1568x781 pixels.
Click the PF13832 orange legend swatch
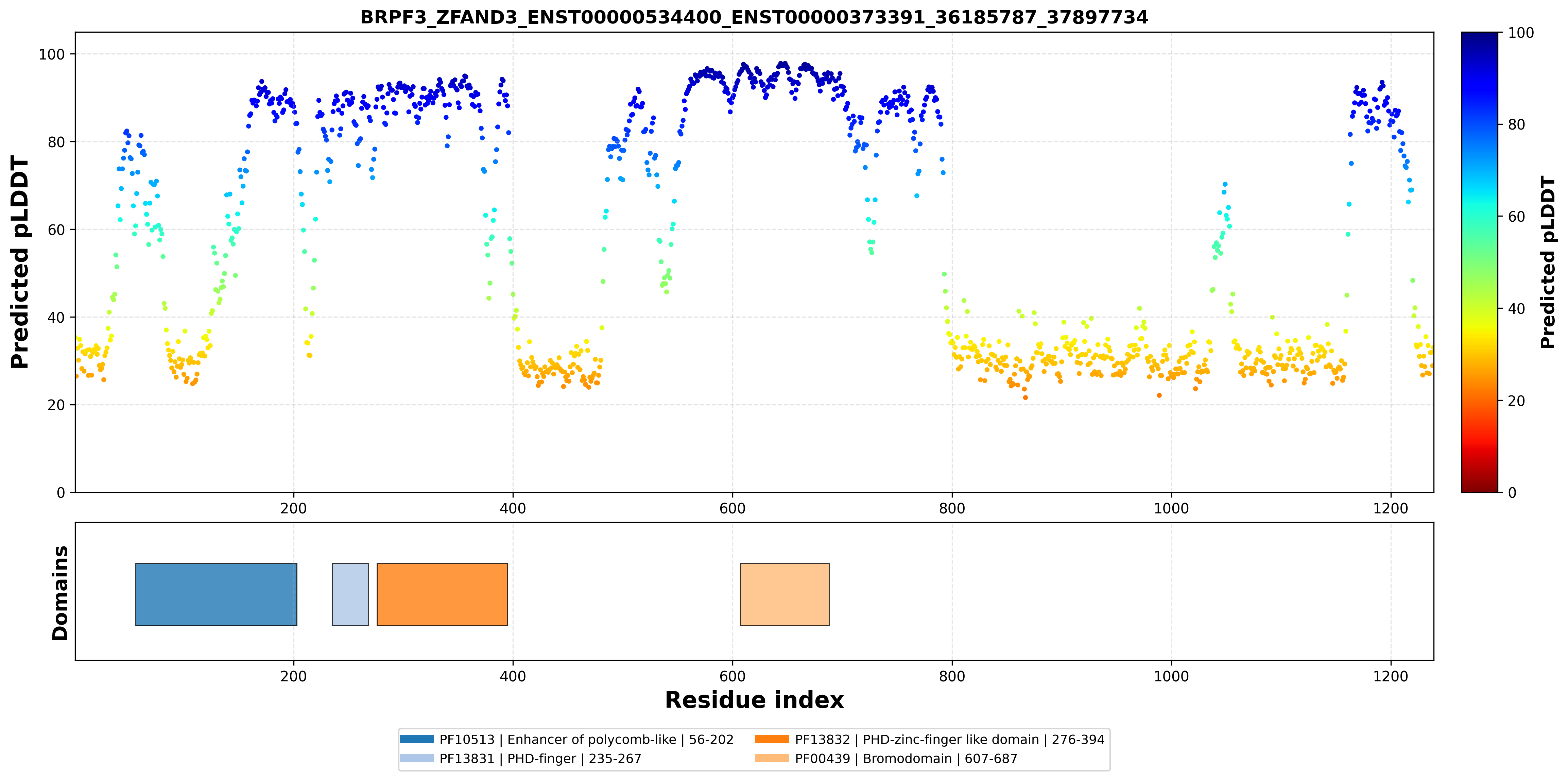tap(772, 739)
